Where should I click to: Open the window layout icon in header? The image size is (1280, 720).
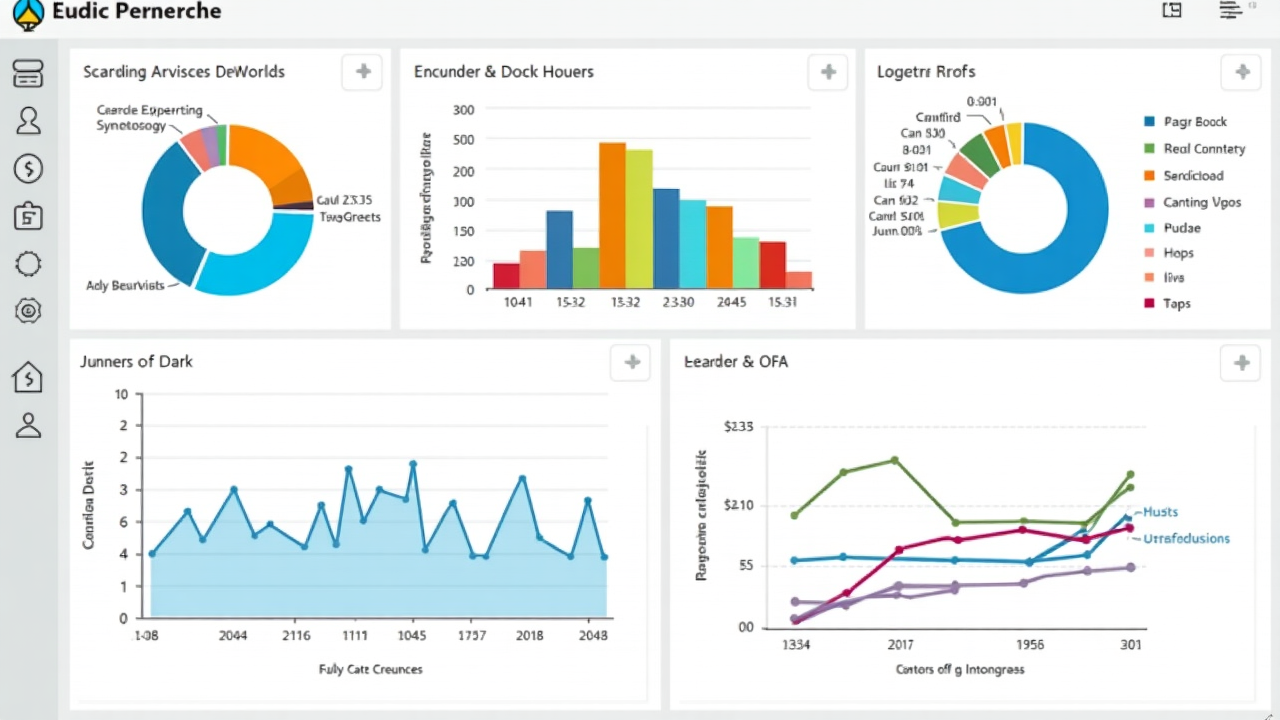pyautogui.click(x=1172, y=11)
